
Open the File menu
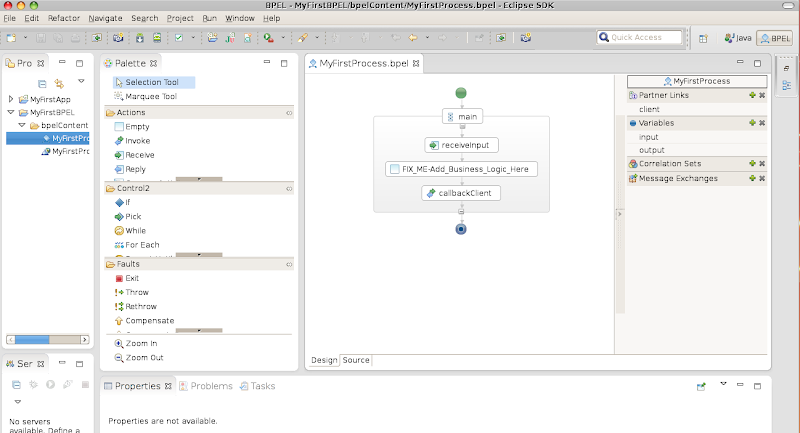click(10, 18)
